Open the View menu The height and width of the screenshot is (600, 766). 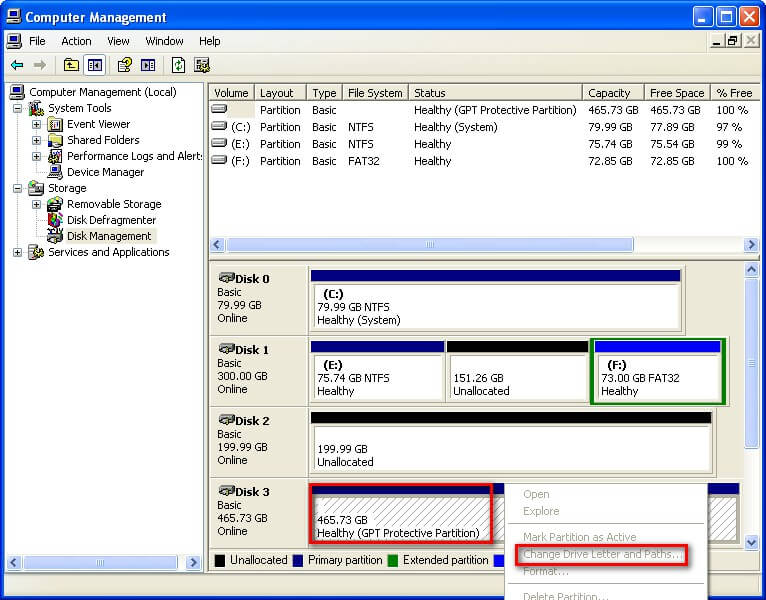[118, 42]
